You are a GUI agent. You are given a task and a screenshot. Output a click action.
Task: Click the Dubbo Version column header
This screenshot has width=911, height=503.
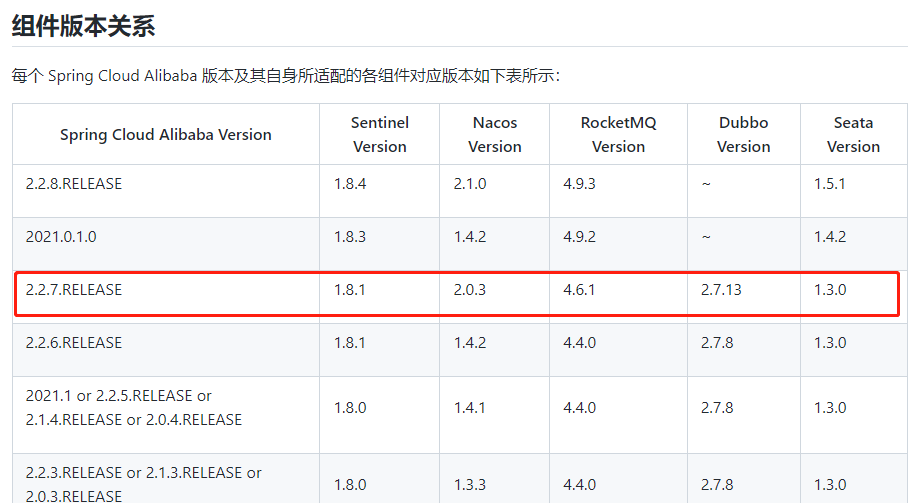click(743, 134)
